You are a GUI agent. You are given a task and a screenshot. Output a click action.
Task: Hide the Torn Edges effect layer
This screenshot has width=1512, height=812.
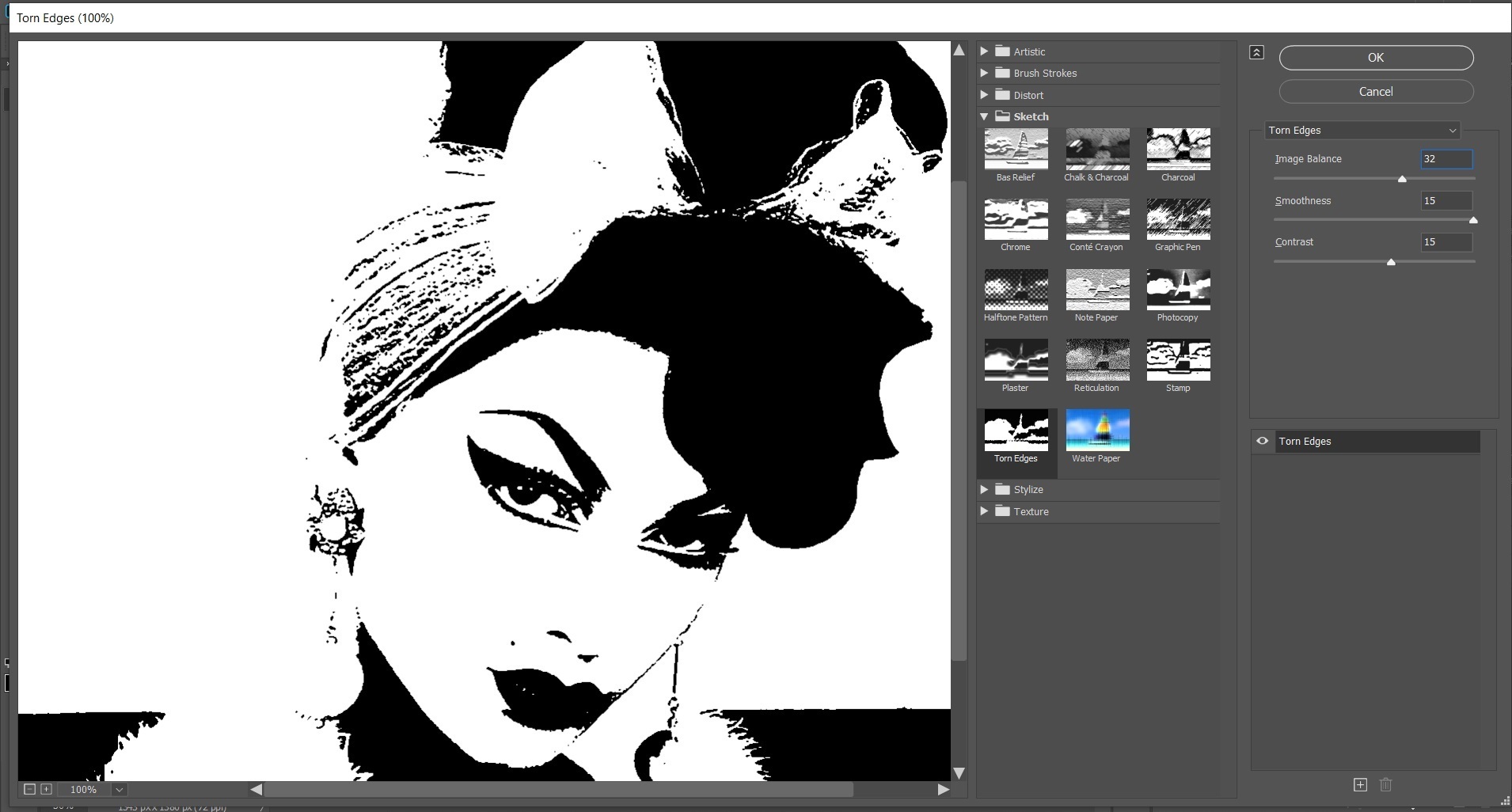tap(1262, 442)
